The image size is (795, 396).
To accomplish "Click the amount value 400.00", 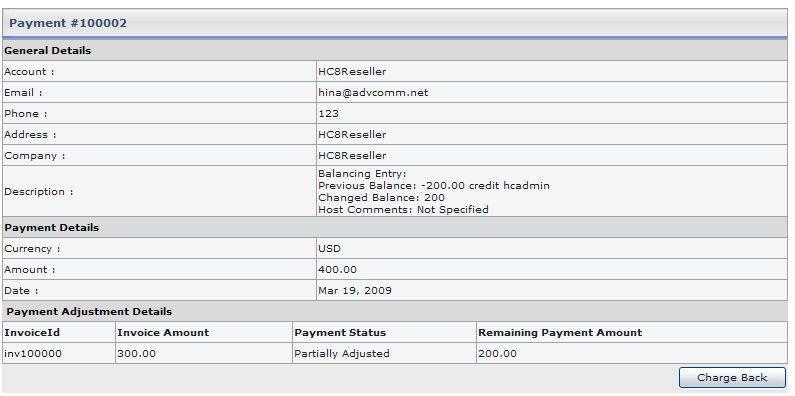I will pyautogui.click(x=337, y=270).
